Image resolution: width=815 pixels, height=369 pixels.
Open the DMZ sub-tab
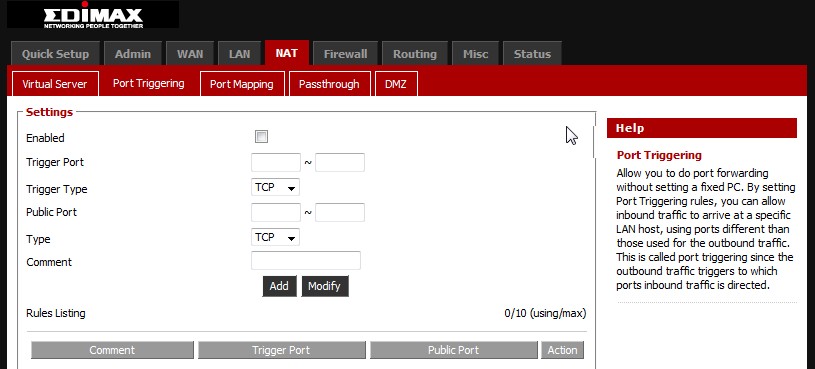(x=396, y=84)
